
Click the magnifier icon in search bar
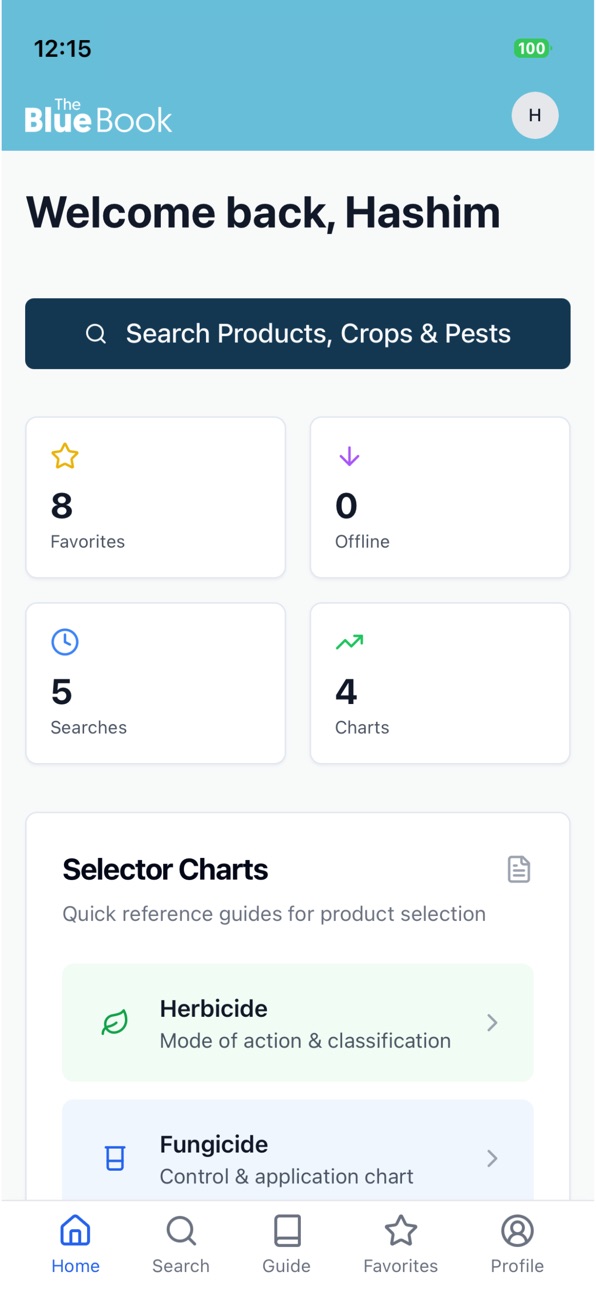click(96, 334)
